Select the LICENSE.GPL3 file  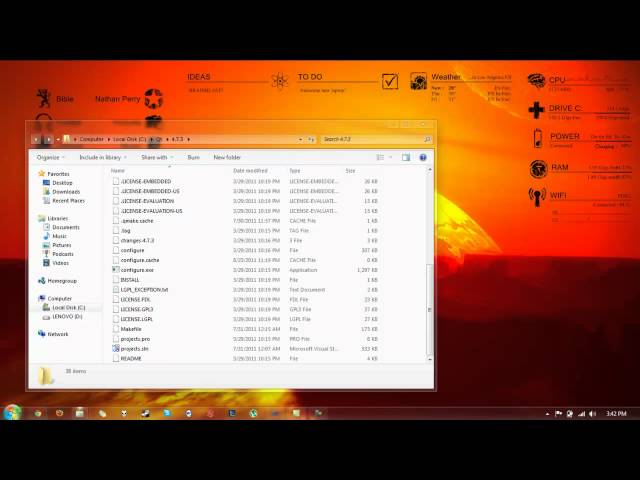pyautogui.click(x=137, y=309)
